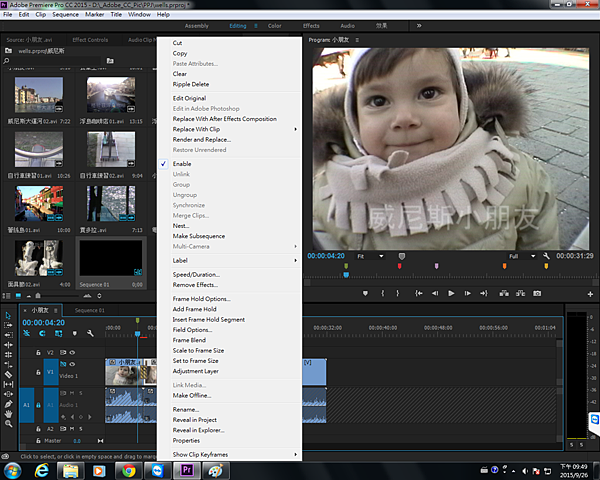Viewport: 600px width, 480px height.
Task: Select the Slip tool
Action: click(8, 384)
